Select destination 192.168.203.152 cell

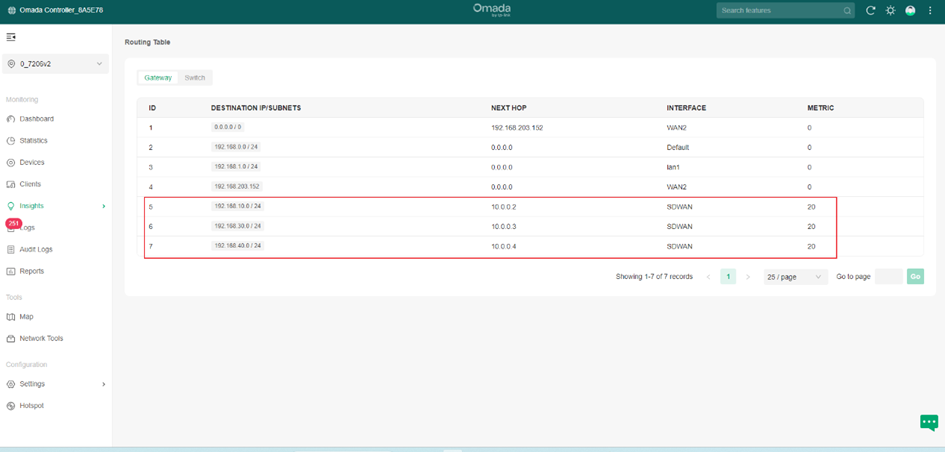pyautogui.click(x=237, y=186)
